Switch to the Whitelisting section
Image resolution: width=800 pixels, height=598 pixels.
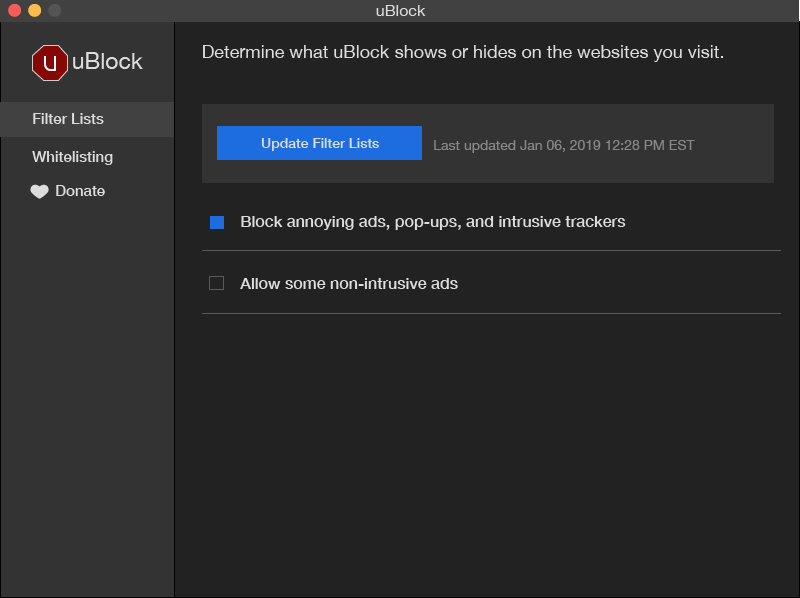click(x=72, y=156)
